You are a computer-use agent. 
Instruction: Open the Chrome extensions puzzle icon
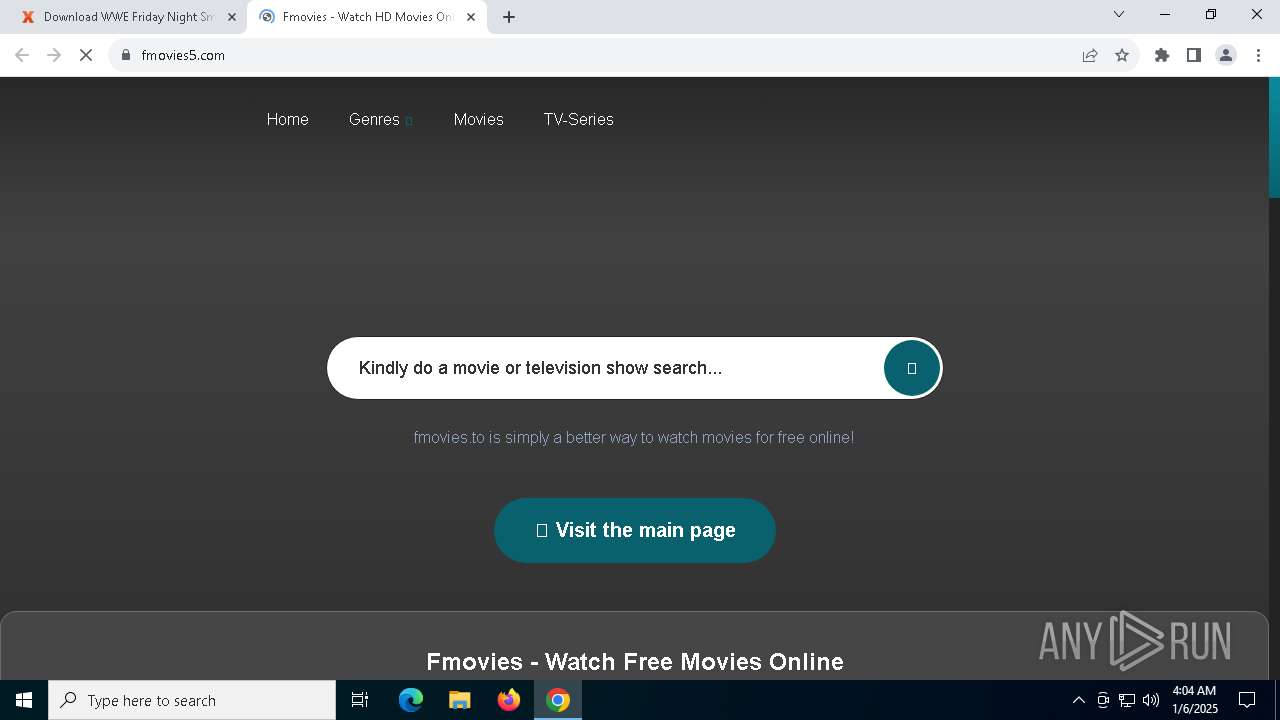click(1162, 55)
